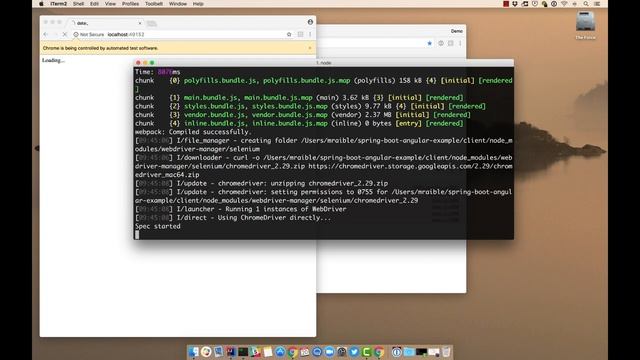Open Notification Center list icon

pos(597,4)
